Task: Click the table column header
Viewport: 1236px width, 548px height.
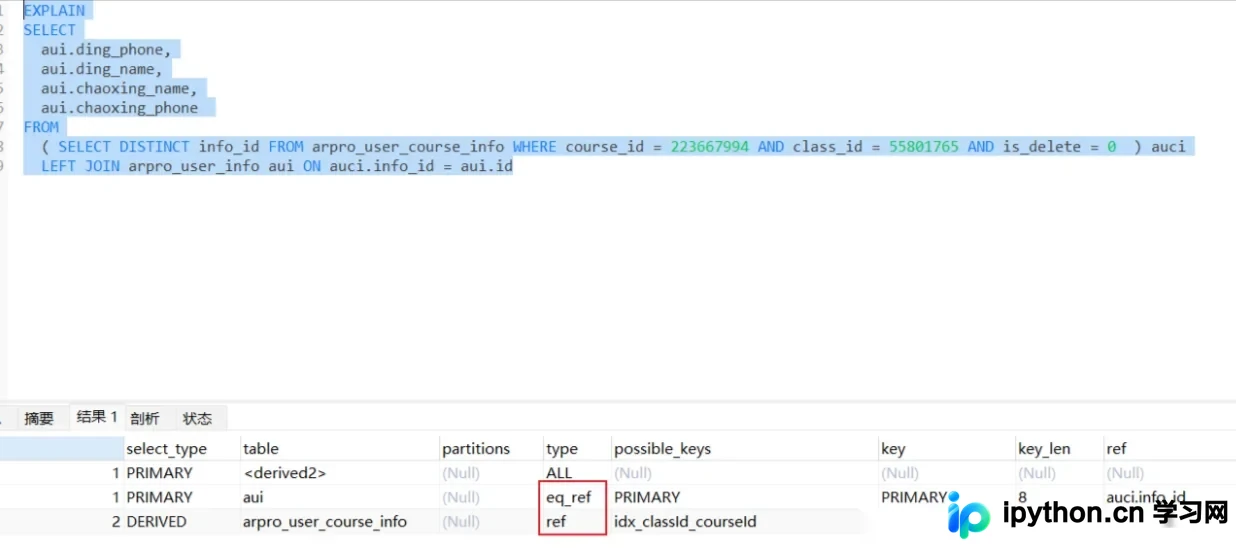Action: pyautogui.click(x=261, y=449)
